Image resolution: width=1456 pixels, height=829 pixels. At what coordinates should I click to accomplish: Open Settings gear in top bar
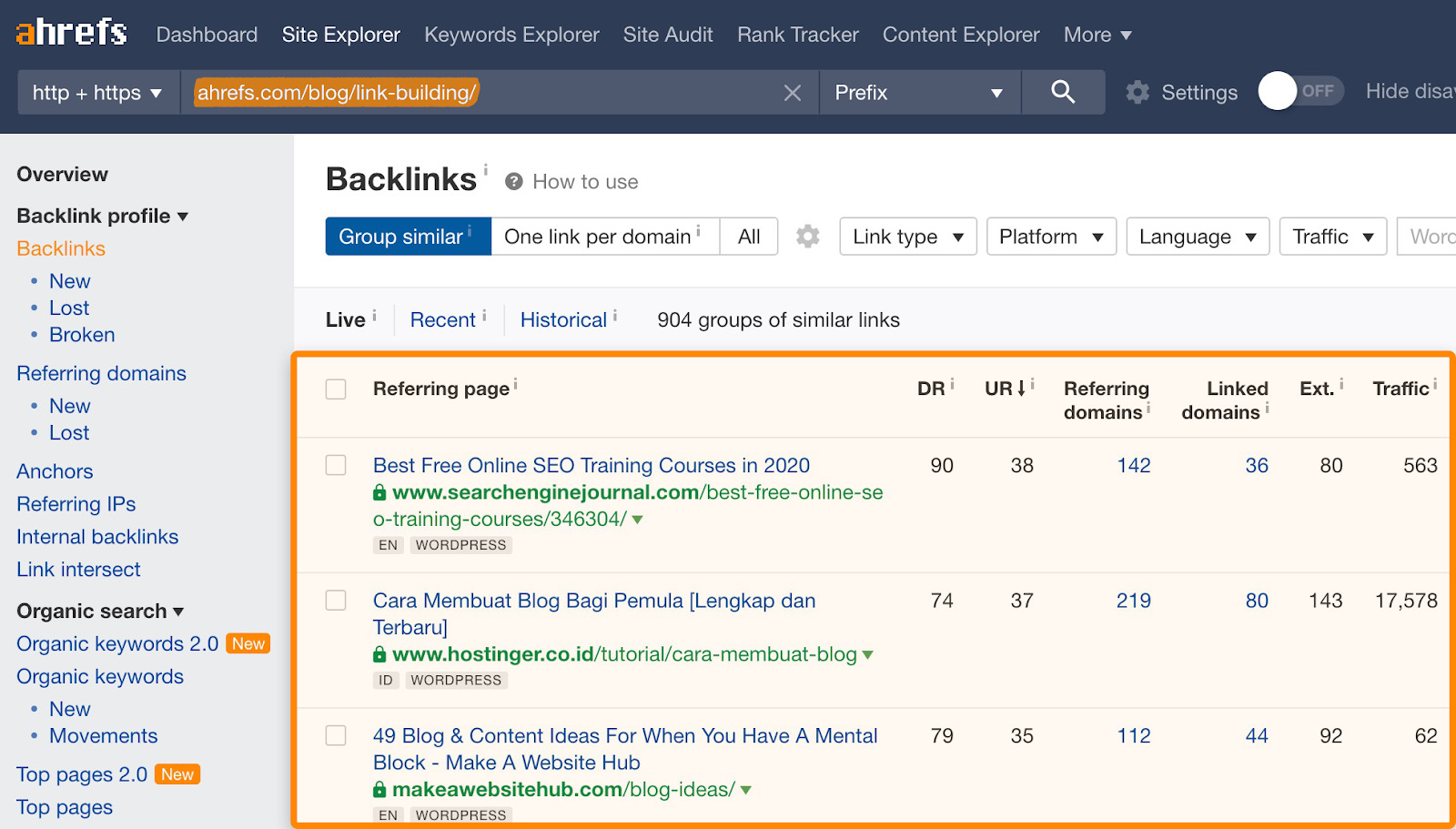(x=1137, y=92)
